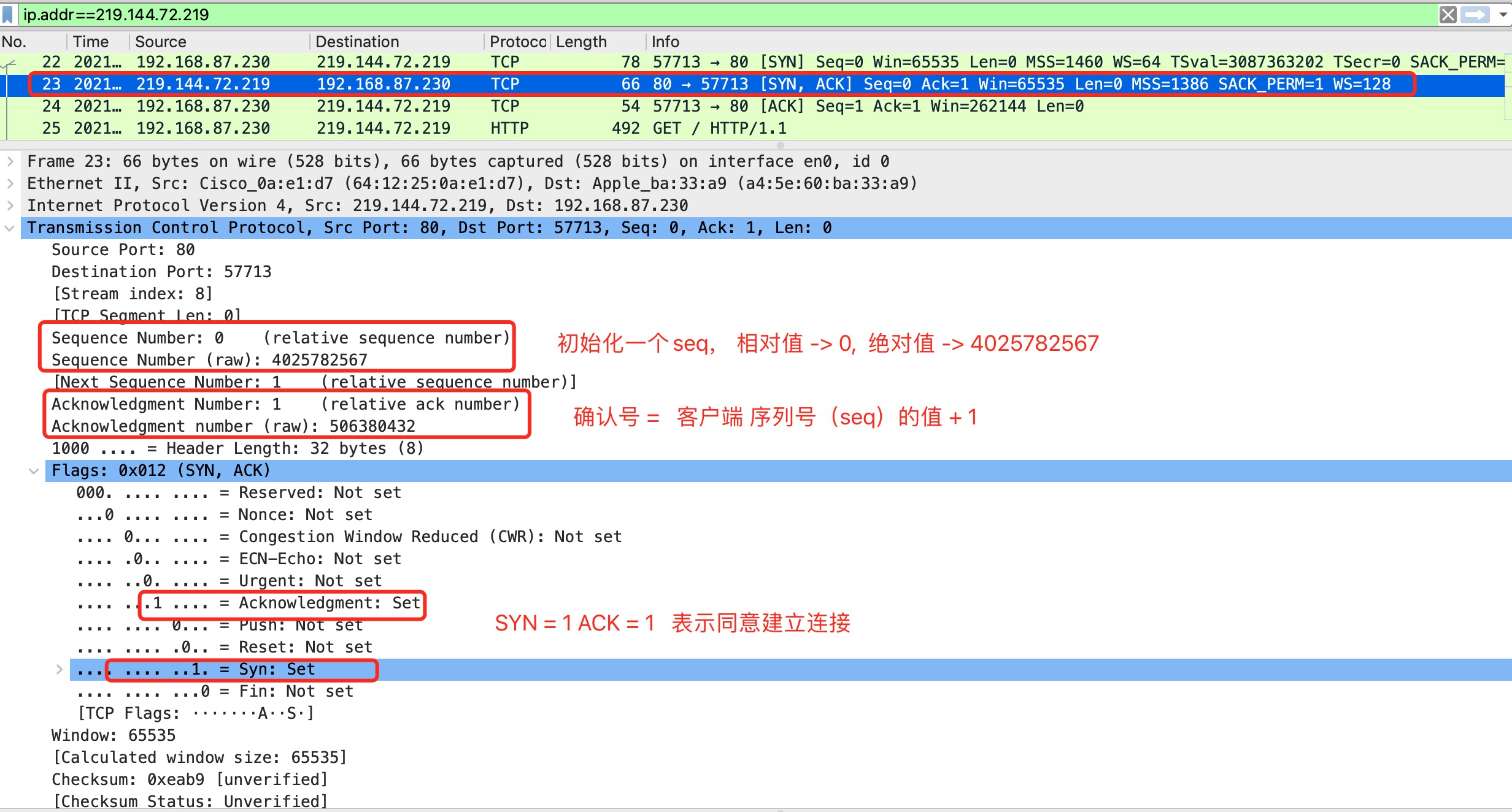Sort packets by Time column header
Viewport: 1512px width, 812px height.
coord(91,42)
